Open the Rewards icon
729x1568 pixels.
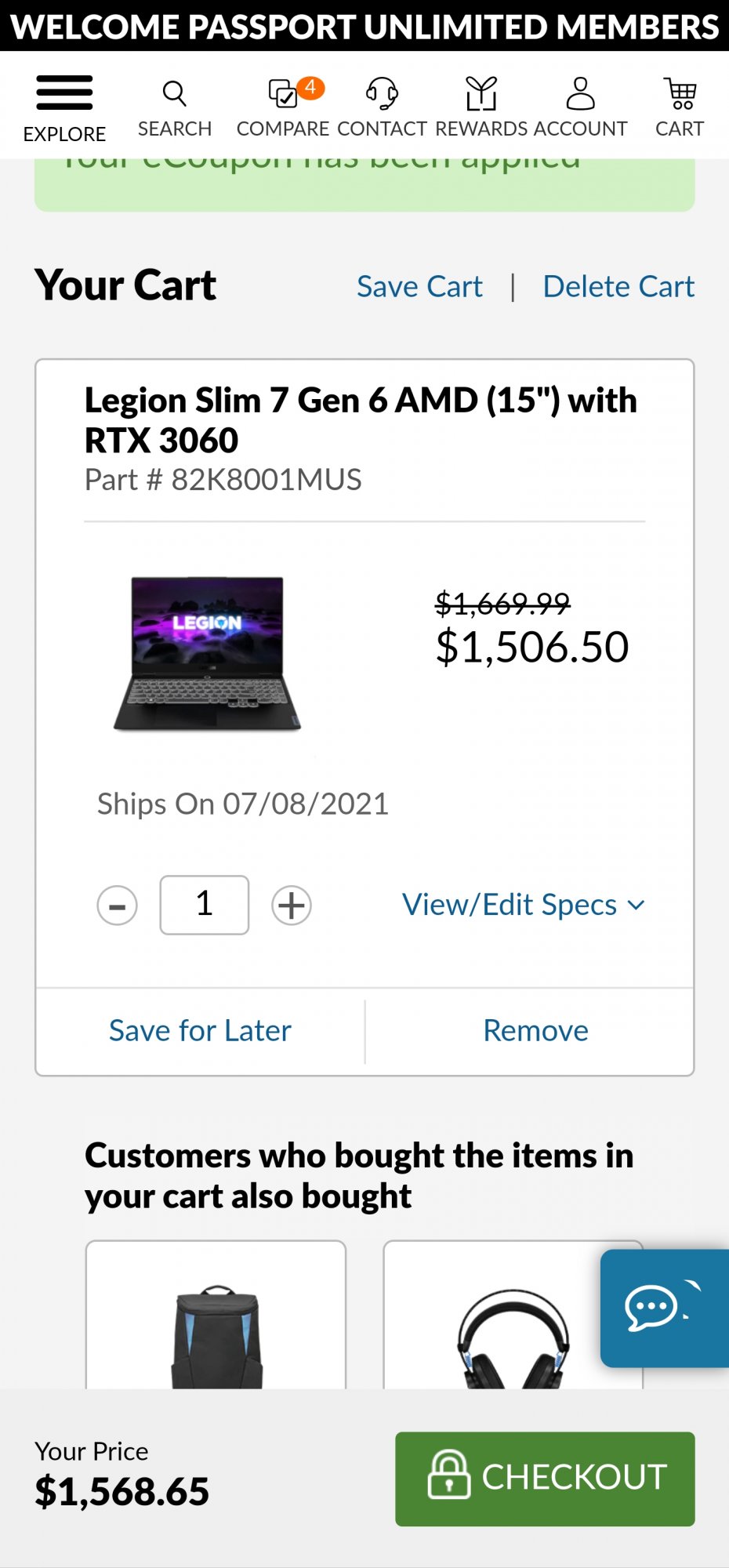481,93
